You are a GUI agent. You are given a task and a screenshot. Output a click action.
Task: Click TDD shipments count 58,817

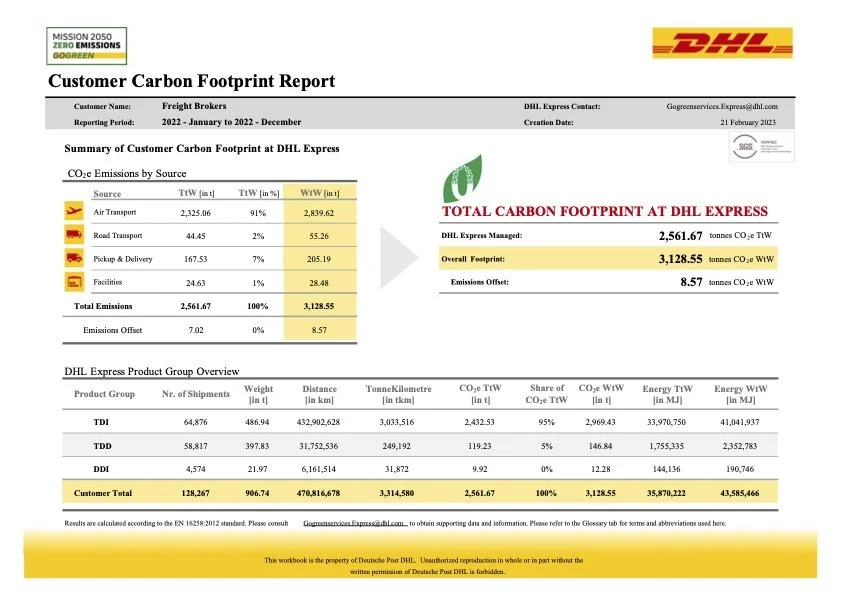pos(195,446)
